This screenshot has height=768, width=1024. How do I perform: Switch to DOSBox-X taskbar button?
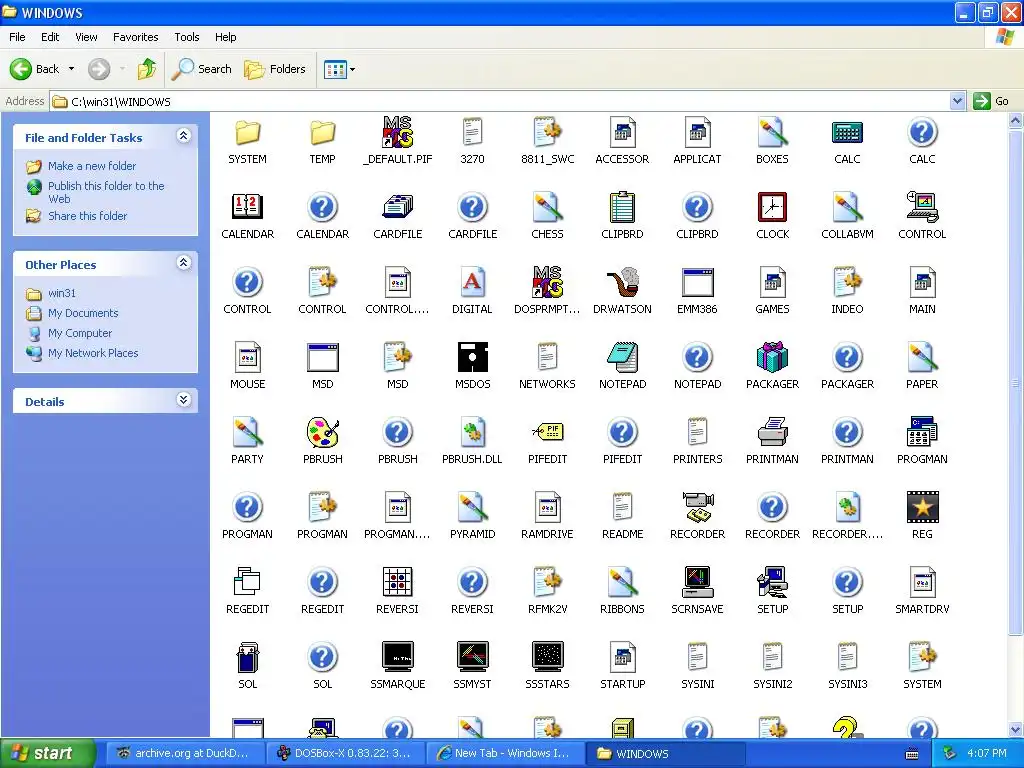pyautogui.click(x=345, y=753)
